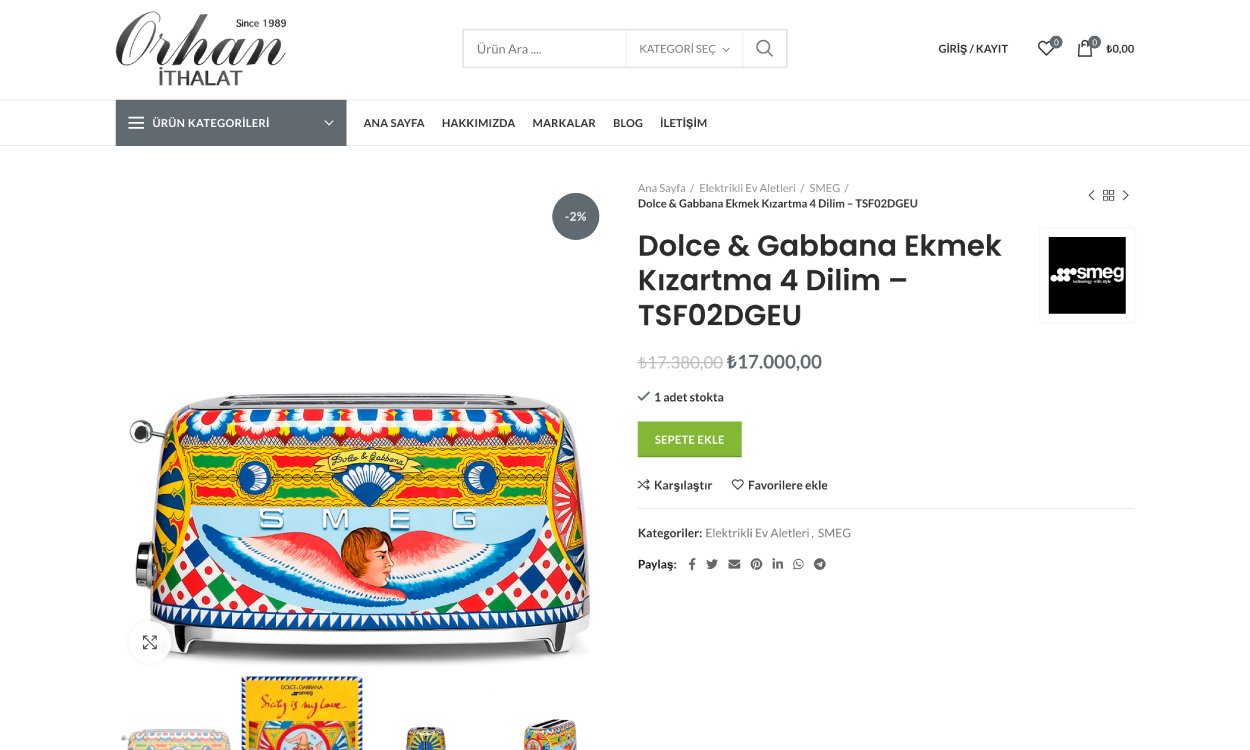
Task: Open the Elektrikli Ev Aletleri breadcrumb
Action: coord(747,188)
